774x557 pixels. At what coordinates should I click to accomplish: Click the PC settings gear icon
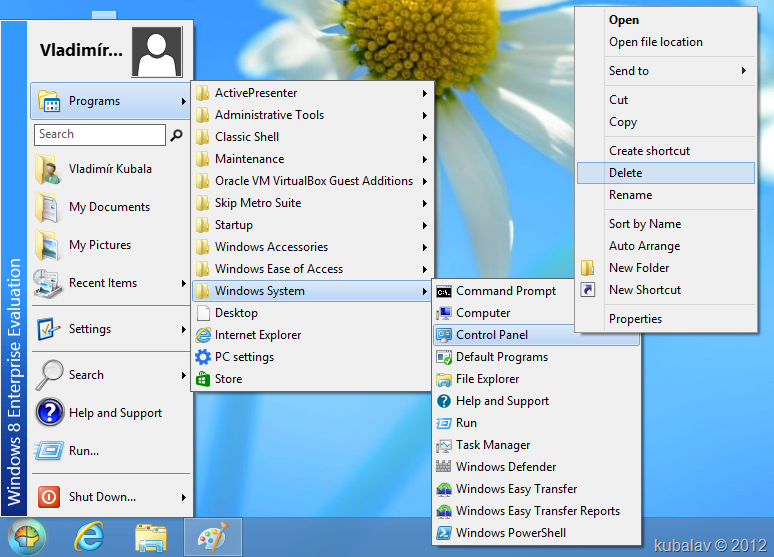click(203, 357)
